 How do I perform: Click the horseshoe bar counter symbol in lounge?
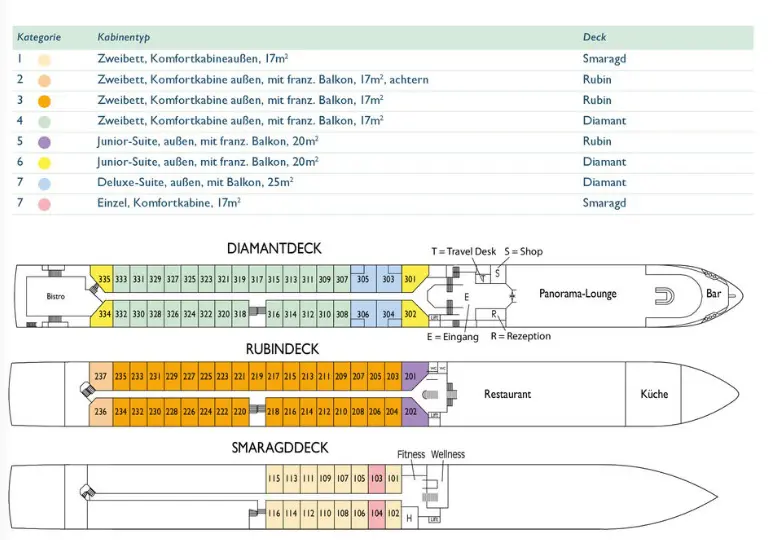[x=664, y=296]
